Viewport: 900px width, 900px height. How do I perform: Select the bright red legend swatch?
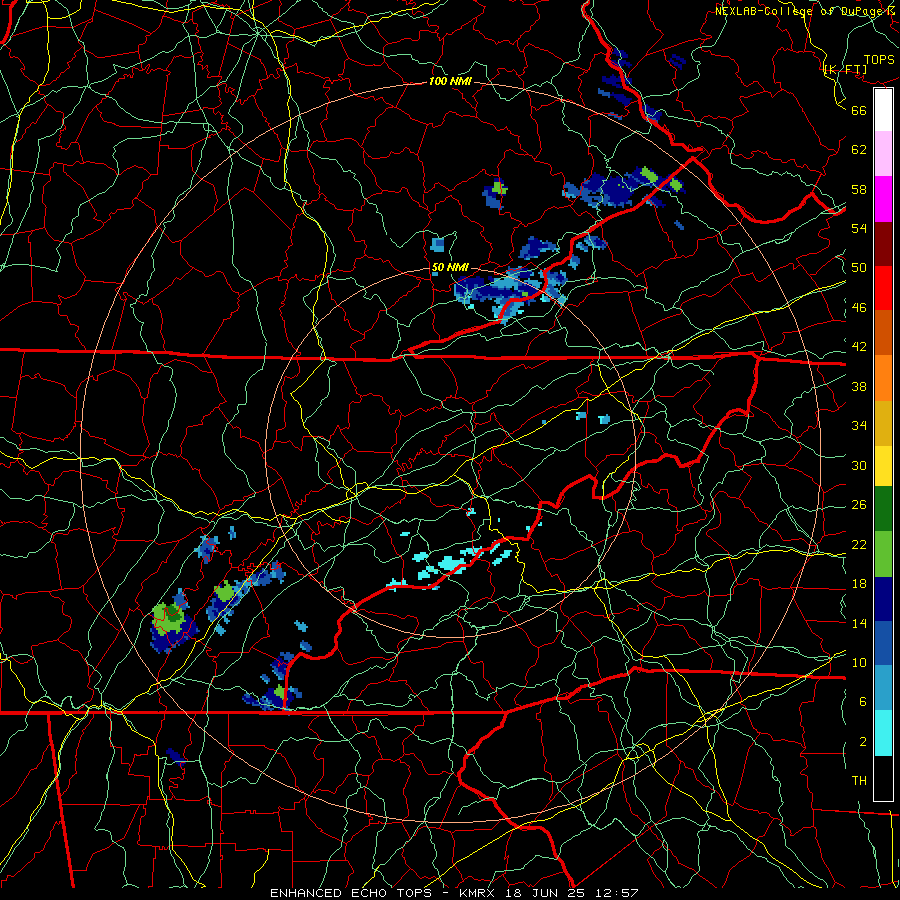(x=883, y=288)
